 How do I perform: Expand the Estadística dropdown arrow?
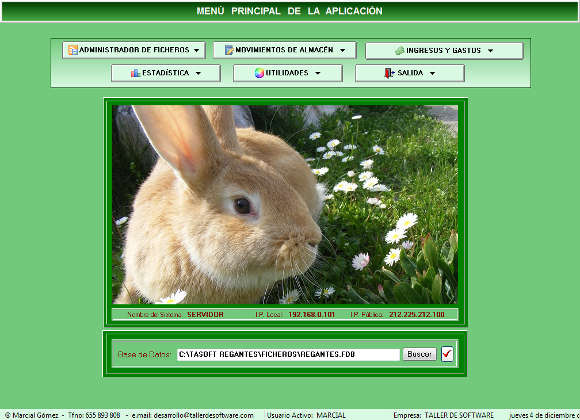pyautogui.click(x=198, y=73)
